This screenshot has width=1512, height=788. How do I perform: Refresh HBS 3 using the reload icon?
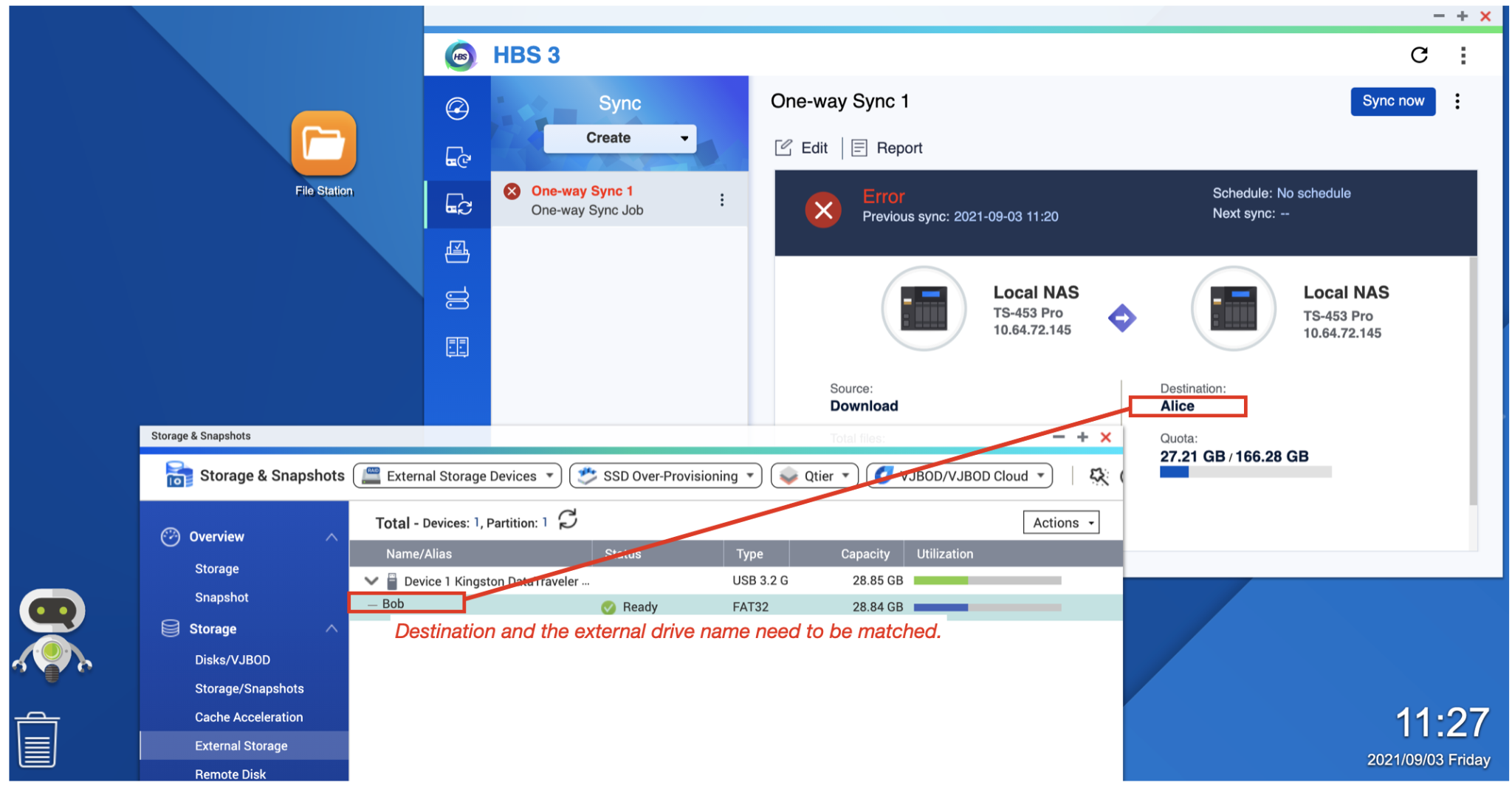coord(1419,55)
